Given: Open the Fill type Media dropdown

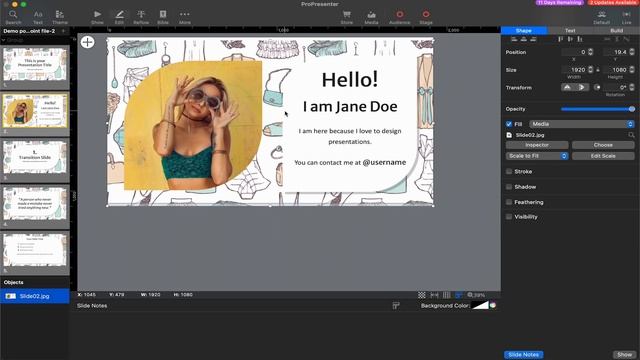Looking at the screenshot, I should point(582,124).
